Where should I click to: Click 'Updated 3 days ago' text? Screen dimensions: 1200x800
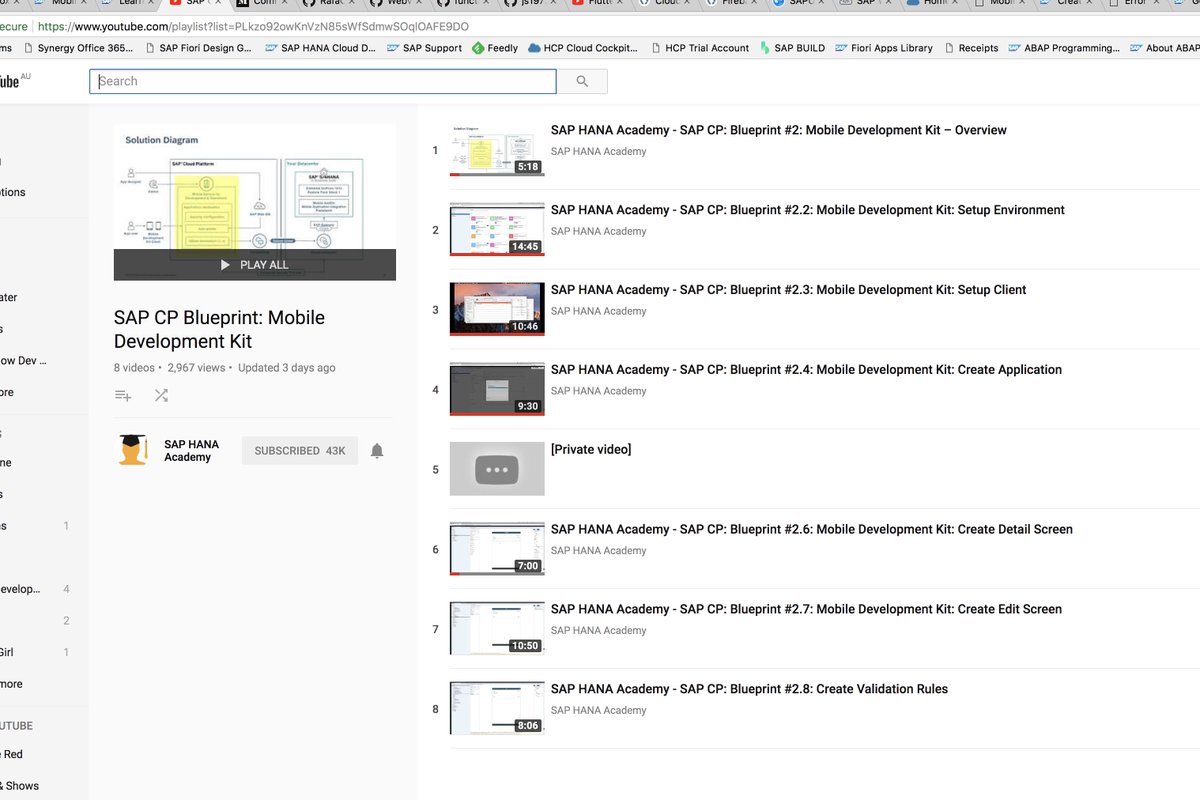click(287, 368)
